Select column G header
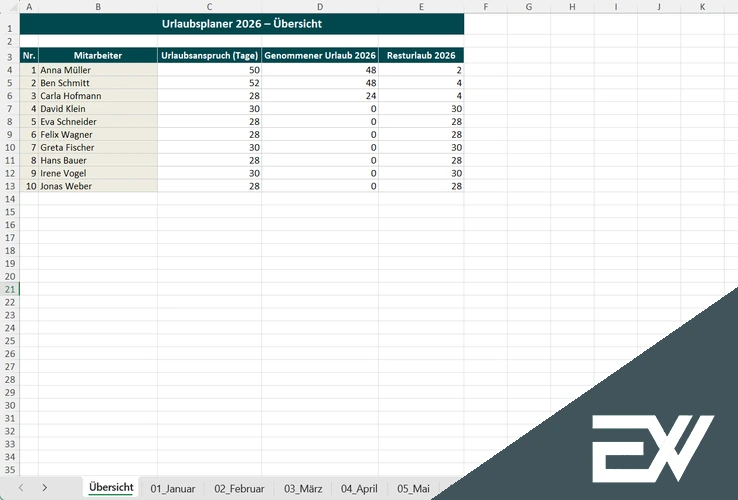The image size is (738, 500). click(x=527, y=7)
